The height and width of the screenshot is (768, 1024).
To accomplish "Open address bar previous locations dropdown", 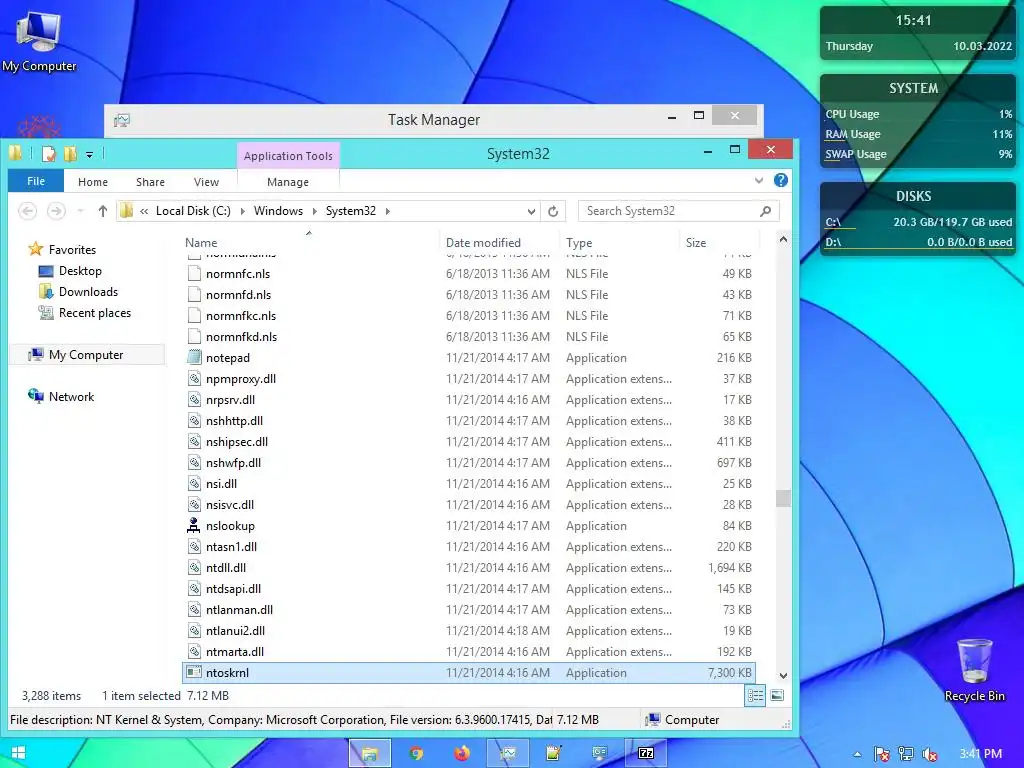I will [531, 211].
